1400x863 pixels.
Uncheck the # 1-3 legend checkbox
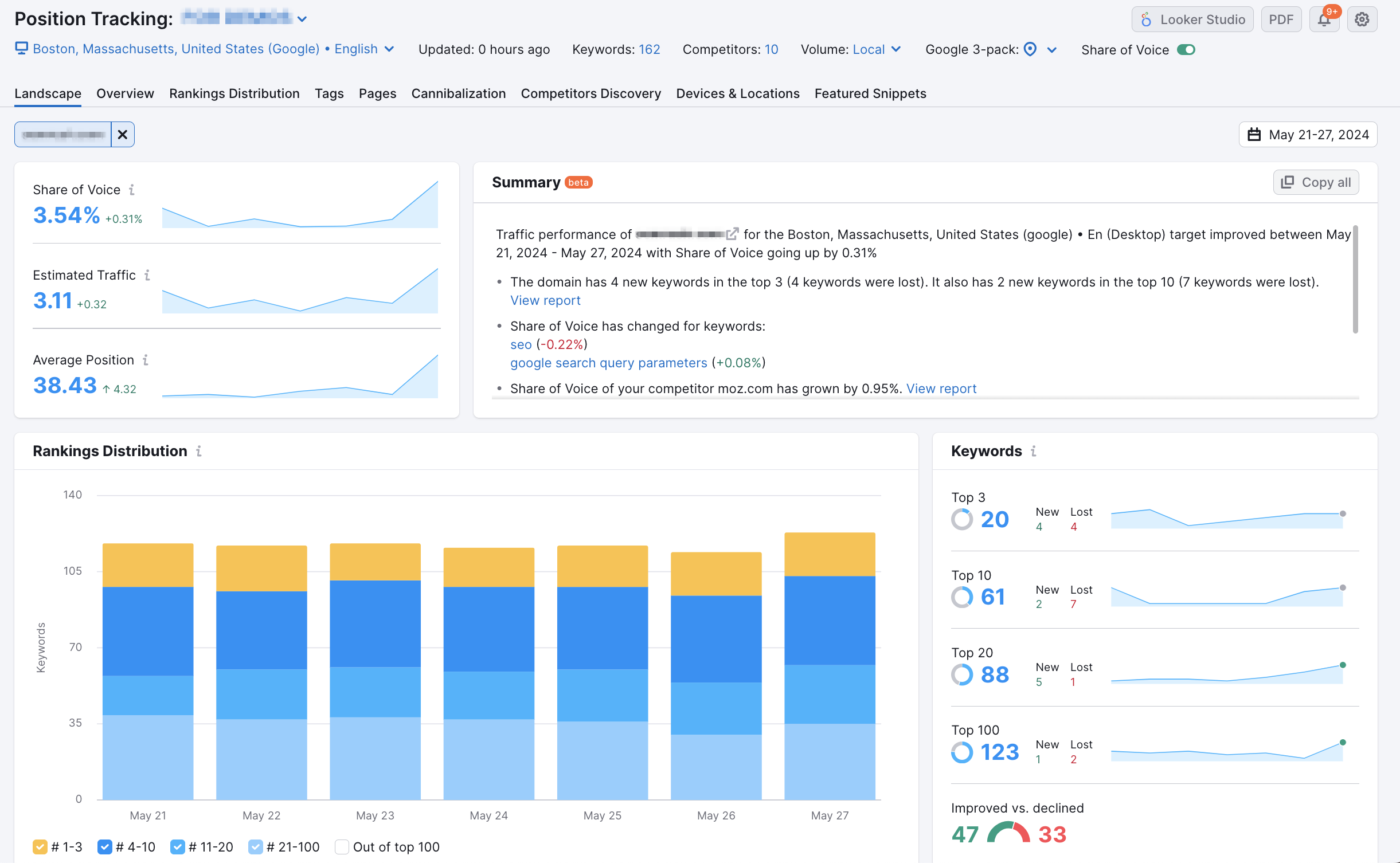(x=40, y=847)
